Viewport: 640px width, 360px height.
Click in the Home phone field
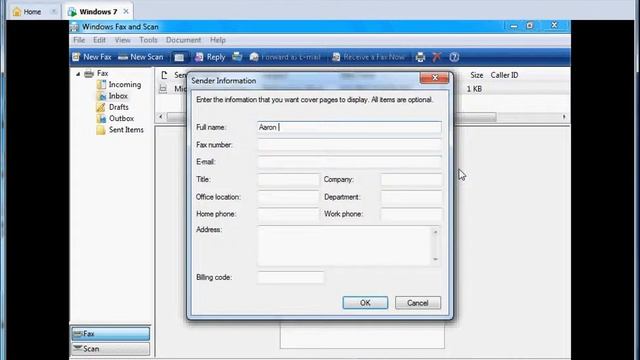[x=288, y=214]
